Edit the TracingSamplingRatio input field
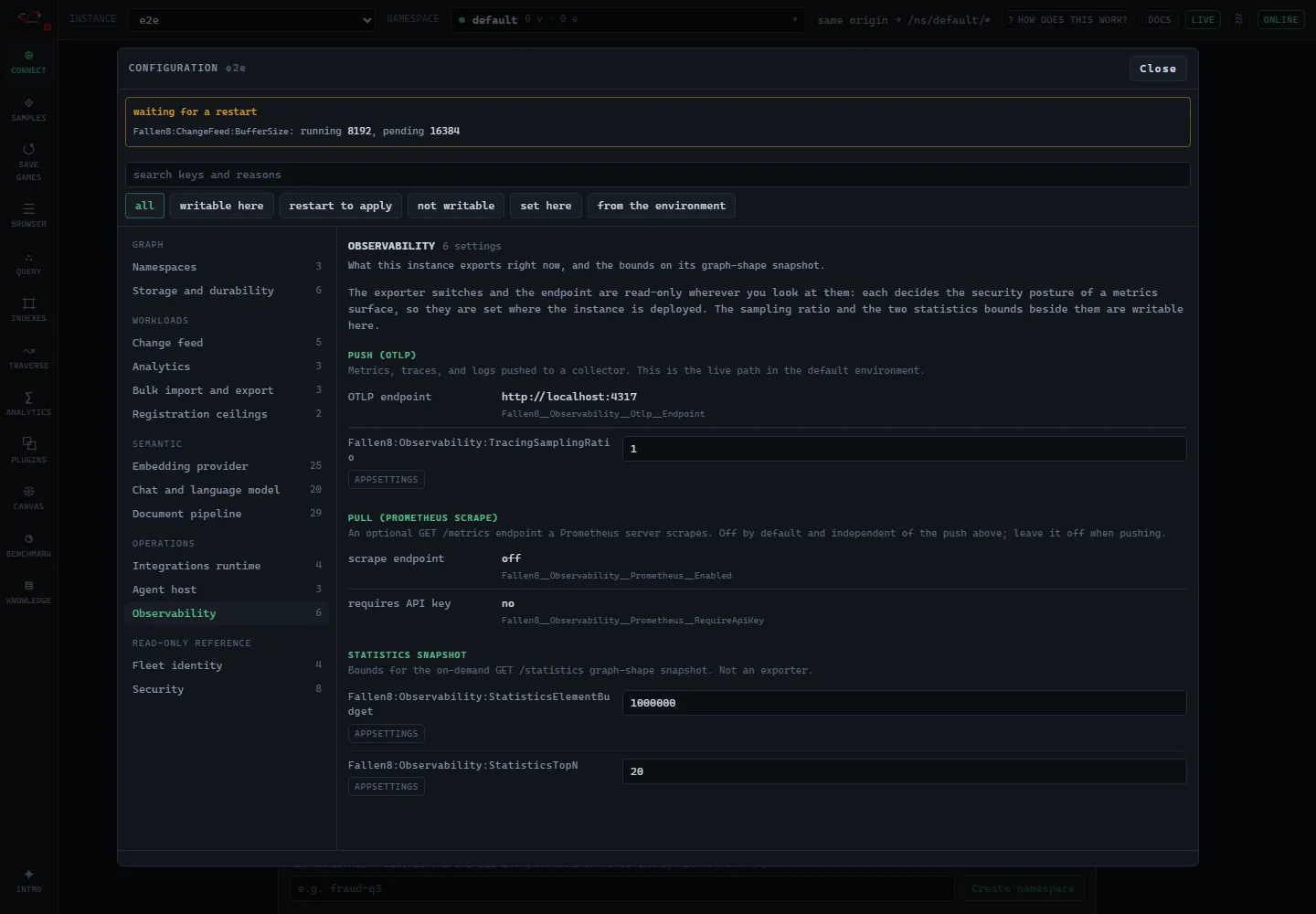This screenshot has width=1316, height=914. [905, 449]
